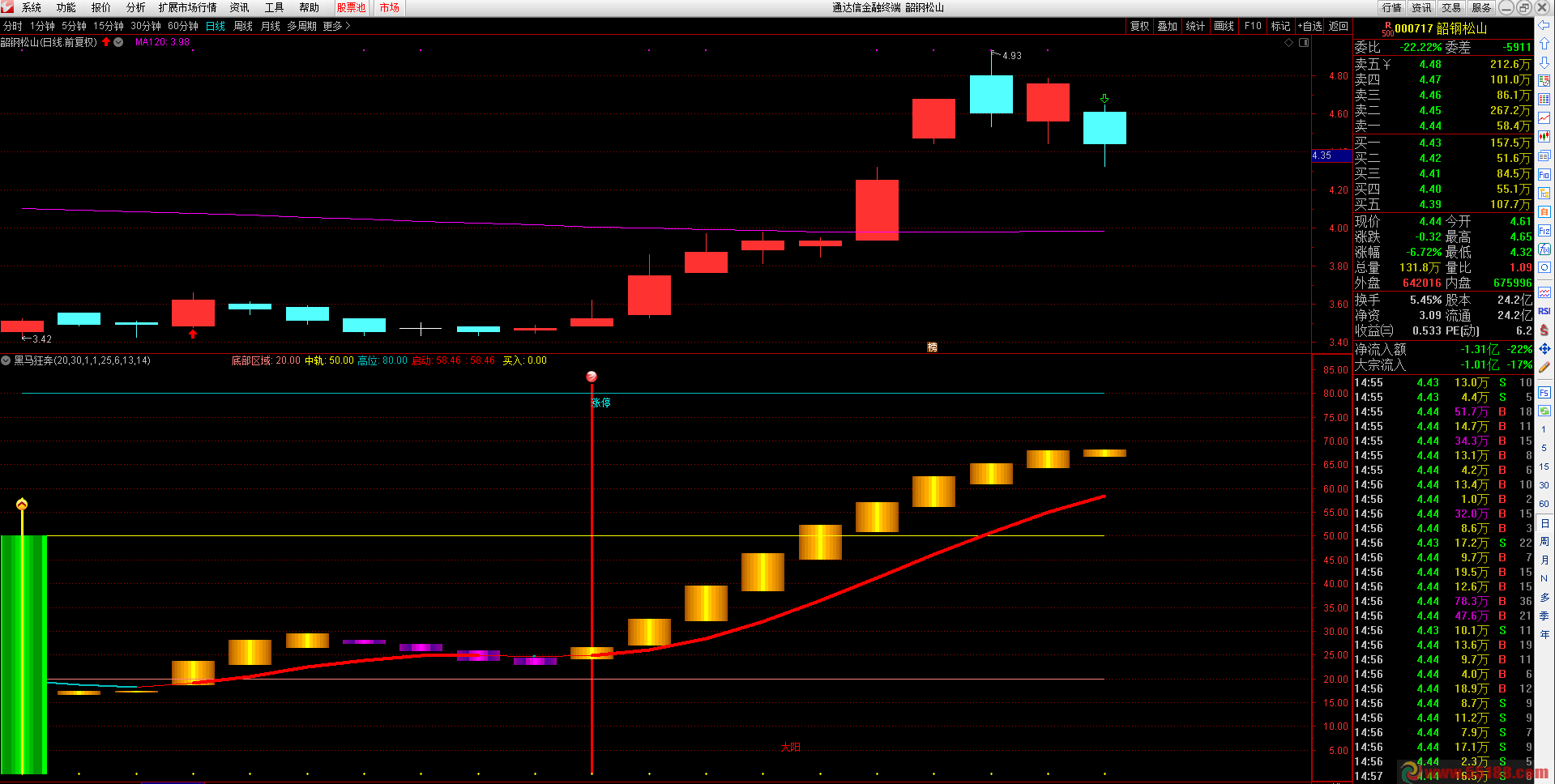This screenshot has width=1555, height=784.
Task: Expand the 更多 periods menu
Action: 336,26
